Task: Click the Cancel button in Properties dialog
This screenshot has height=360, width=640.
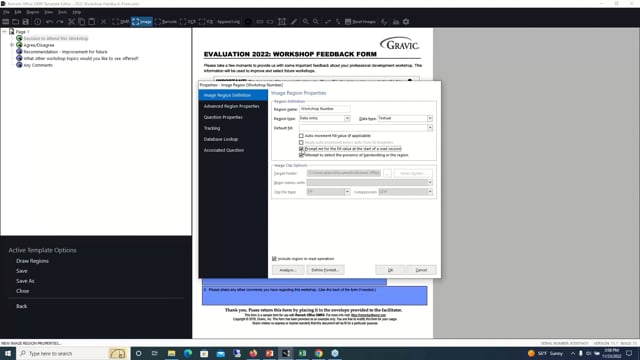Action: click(x=421, y=270)
